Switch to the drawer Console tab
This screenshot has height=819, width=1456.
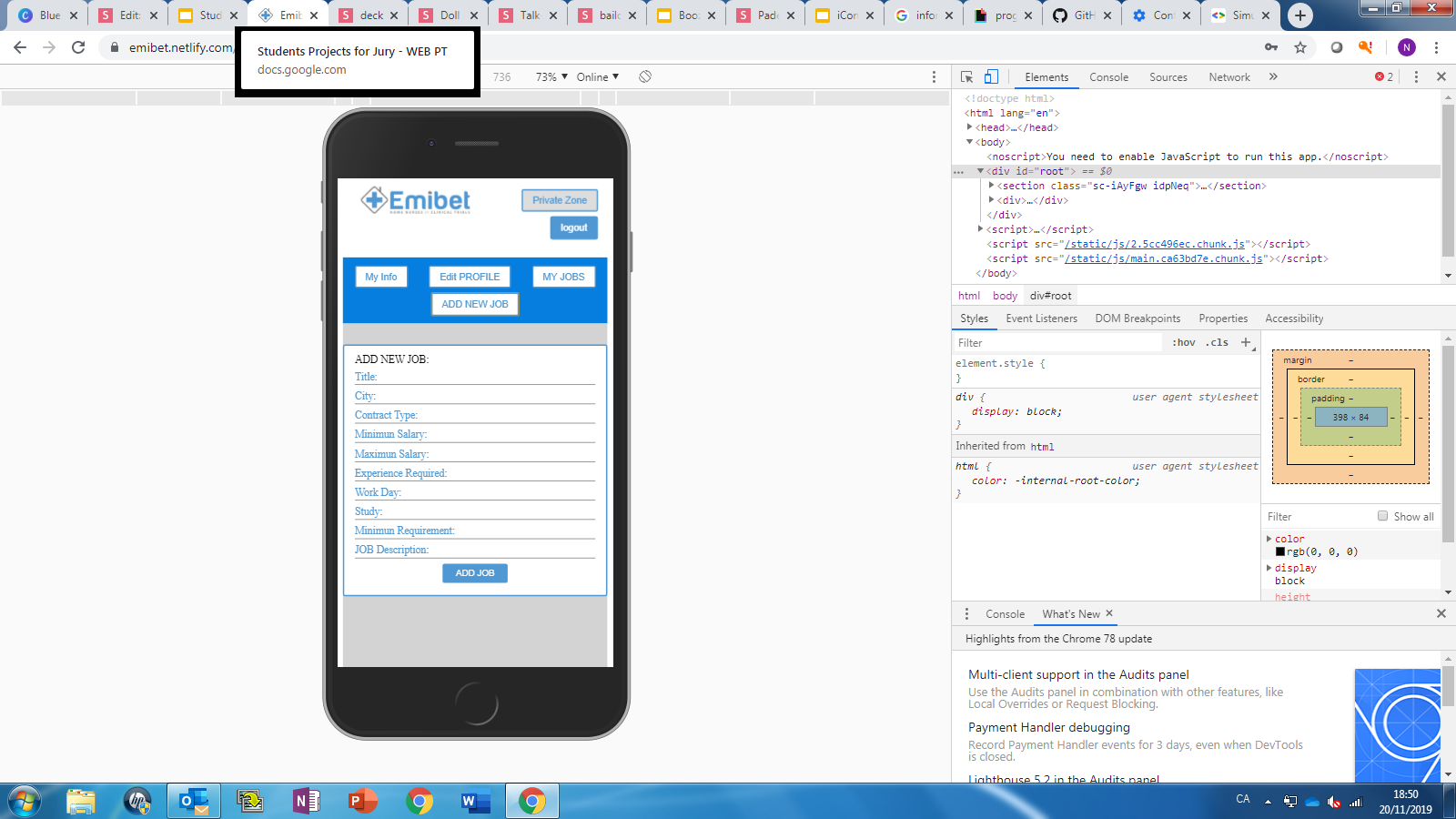point(1005,614)
